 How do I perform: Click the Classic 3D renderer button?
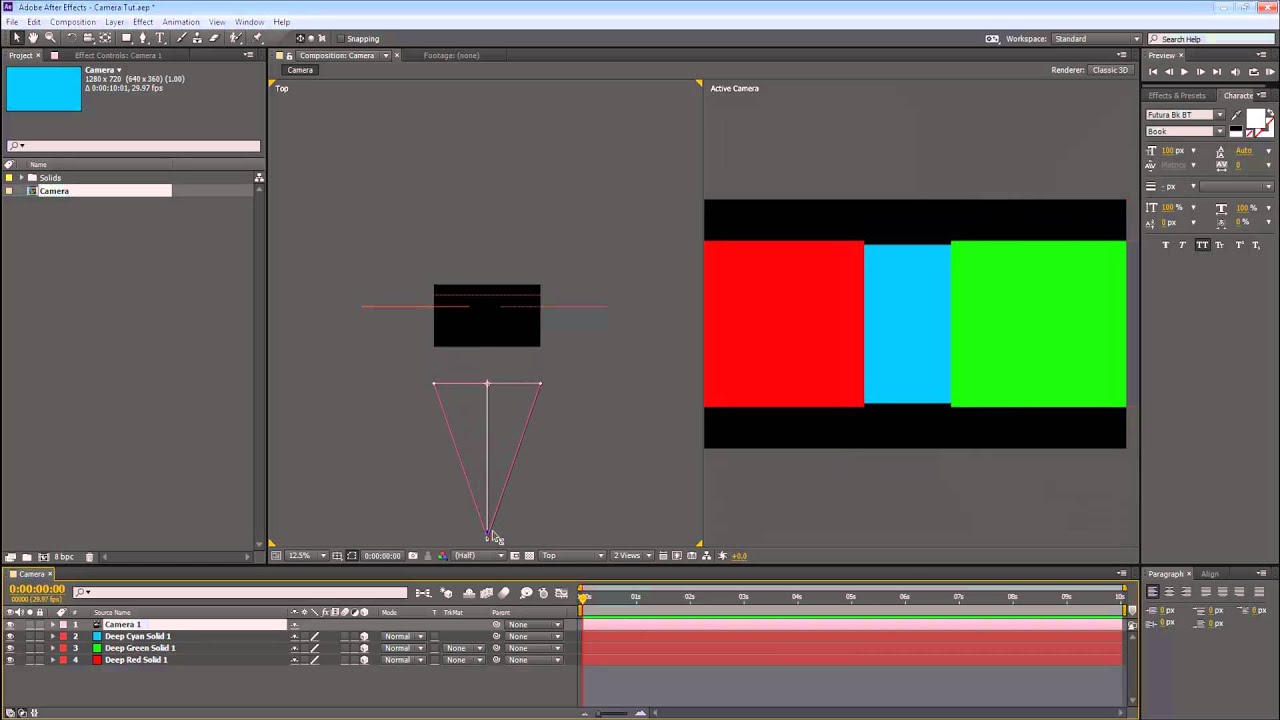tap(1109, 70)
